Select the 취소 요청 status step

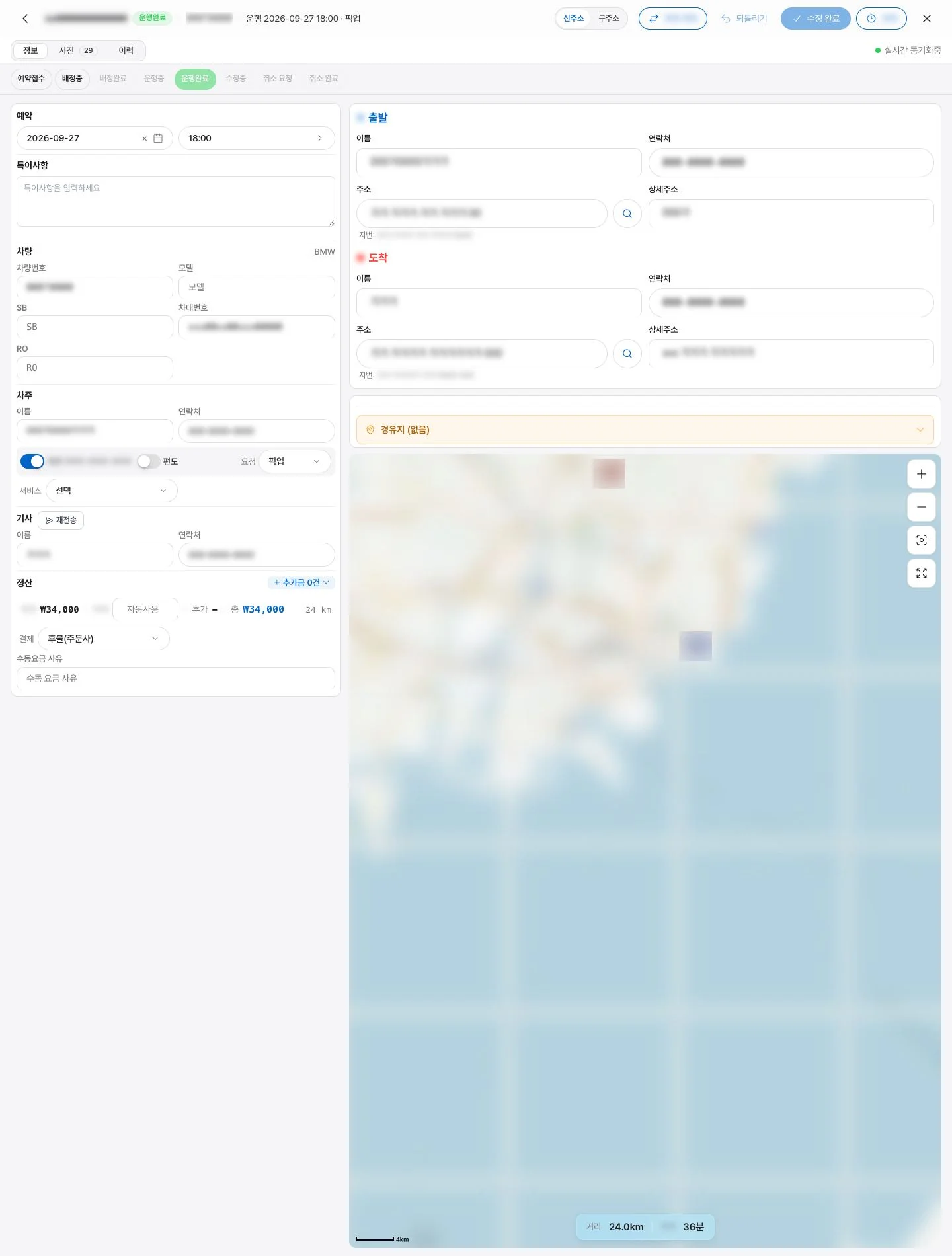coord(278,79)
